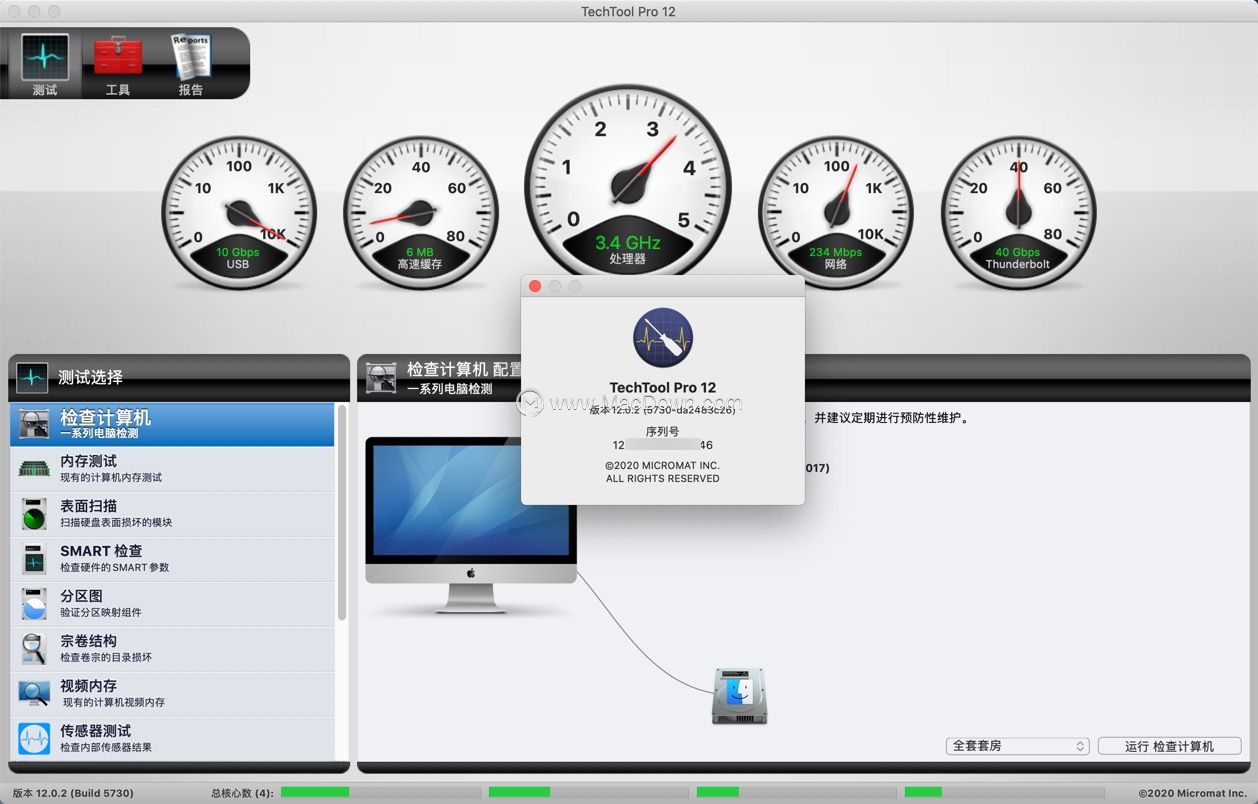
Task: Select the 测试 heartbeat monitor icon
Action: tap(45, 57)
